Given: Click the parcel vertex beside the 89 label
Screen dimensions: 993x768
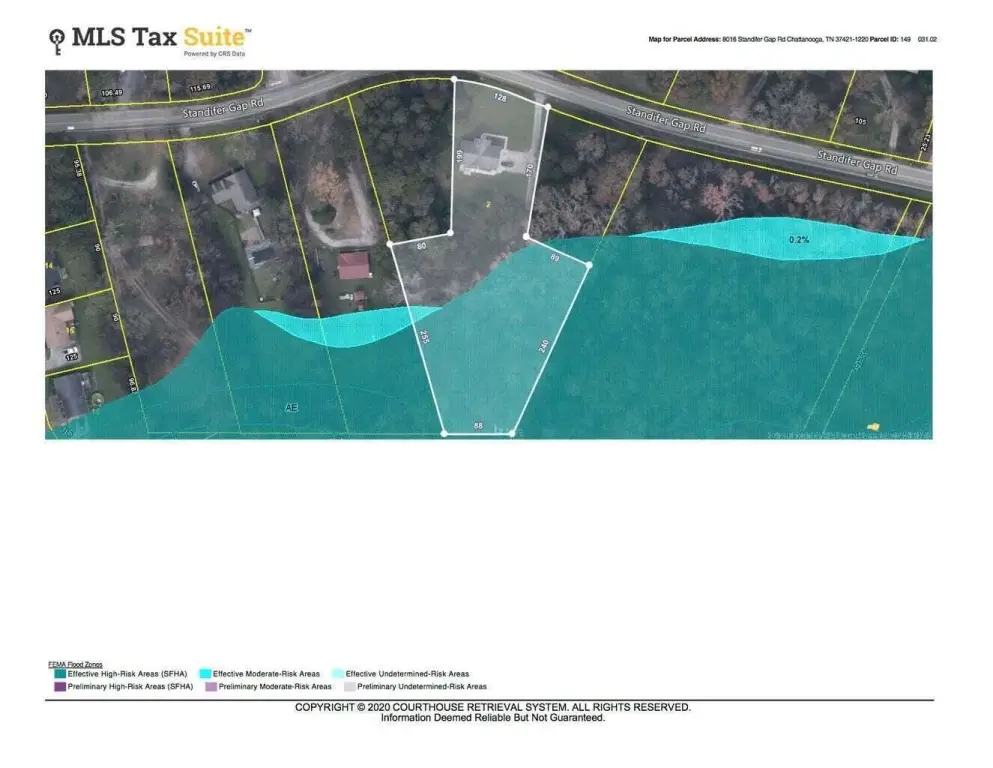Looking at the screenshot, I should (589, 265).
